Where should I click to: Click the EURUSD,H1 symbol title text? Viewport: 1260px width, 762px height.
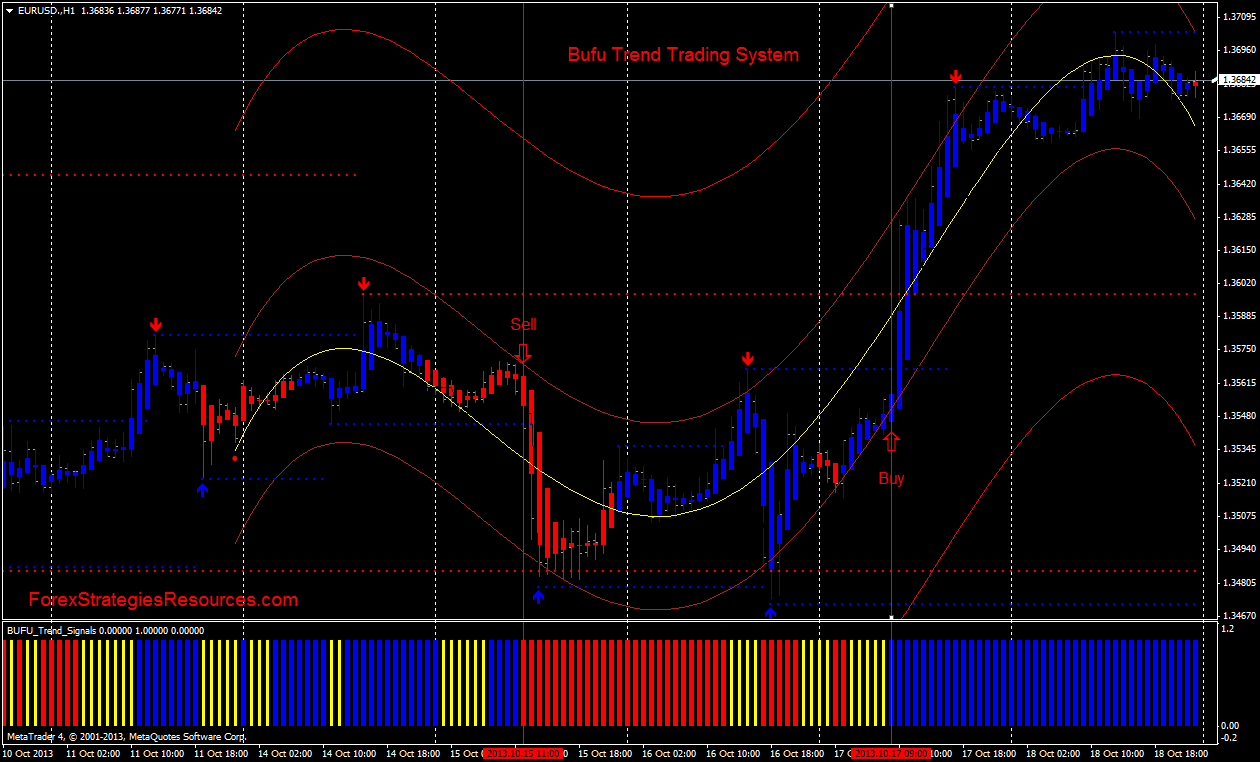click(x=46, y=10)
